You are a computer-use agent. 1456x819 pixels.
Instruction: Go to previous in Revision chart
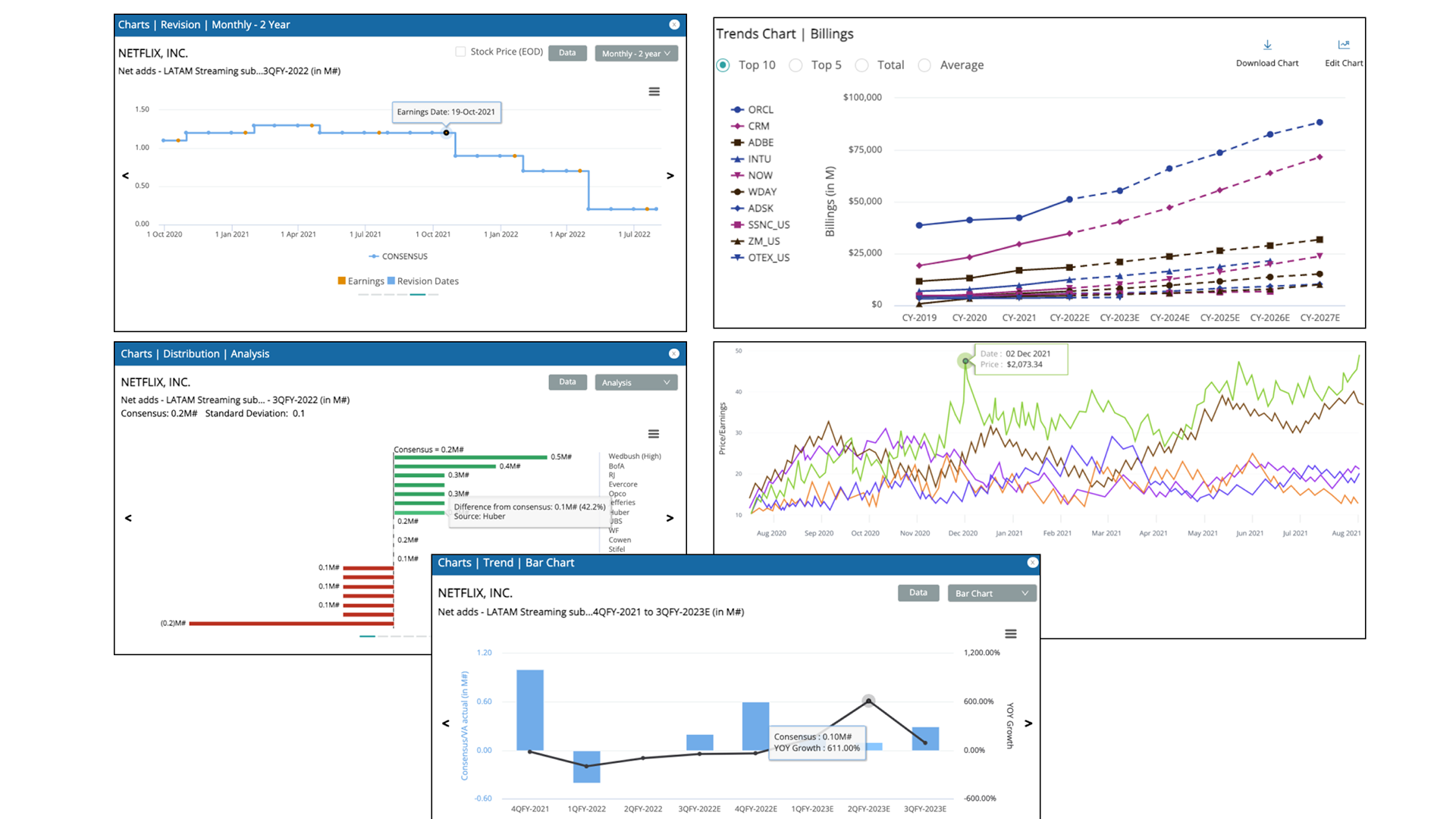(126, 176)
